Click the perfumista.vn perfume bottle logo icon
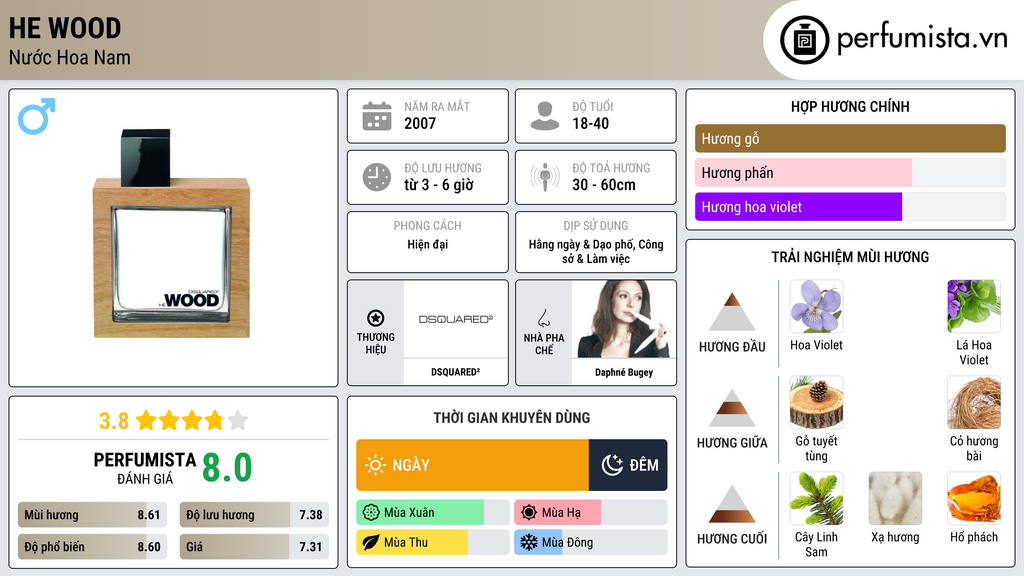 tap(804, 40)
